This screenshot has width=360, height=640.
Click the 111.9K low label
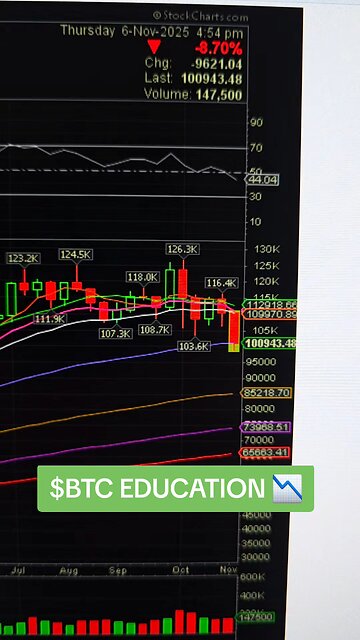[50, 319]
